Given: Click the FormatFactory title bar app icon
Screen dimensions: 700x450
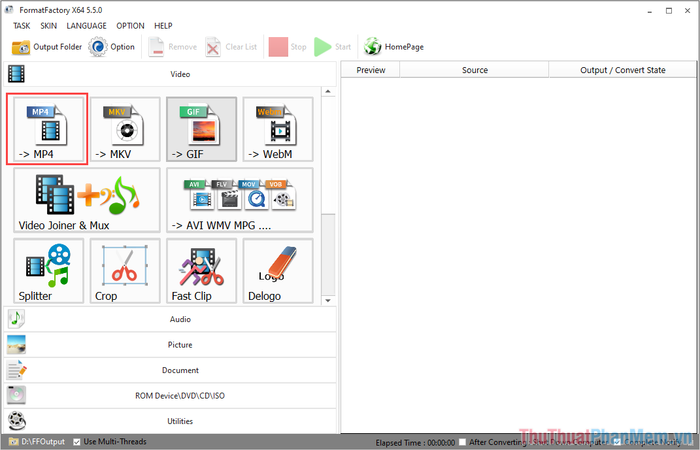Looking at the screenshot, I should (x=9, y=9).
